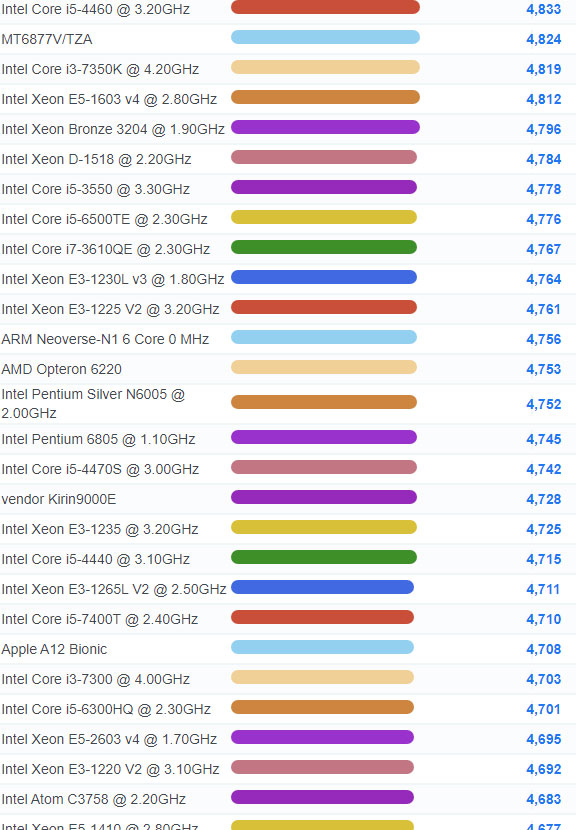This screenshot has height=830, width=576.
Task: Click the score 4,778
Action: tap(544, 189)
